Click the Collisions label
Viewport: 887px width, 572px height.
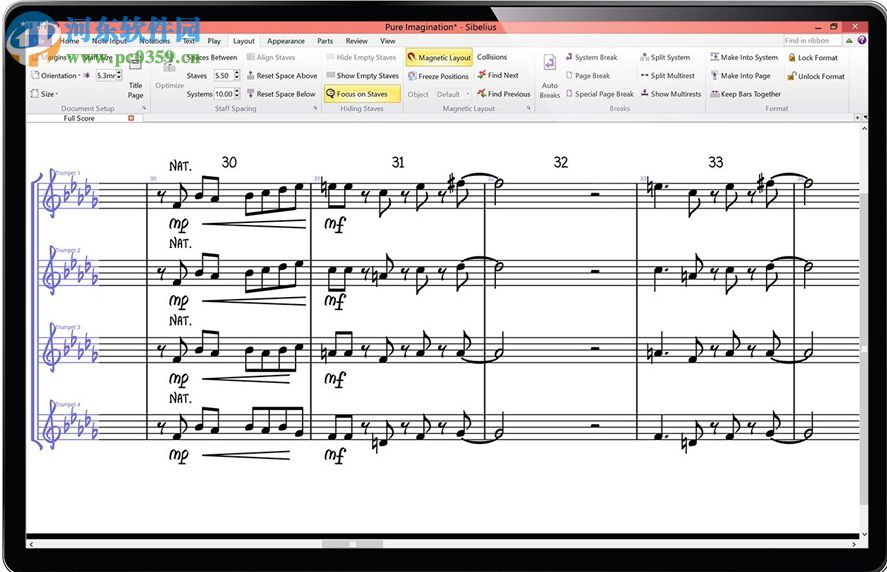pyautogui.click(x=492, y=57)
